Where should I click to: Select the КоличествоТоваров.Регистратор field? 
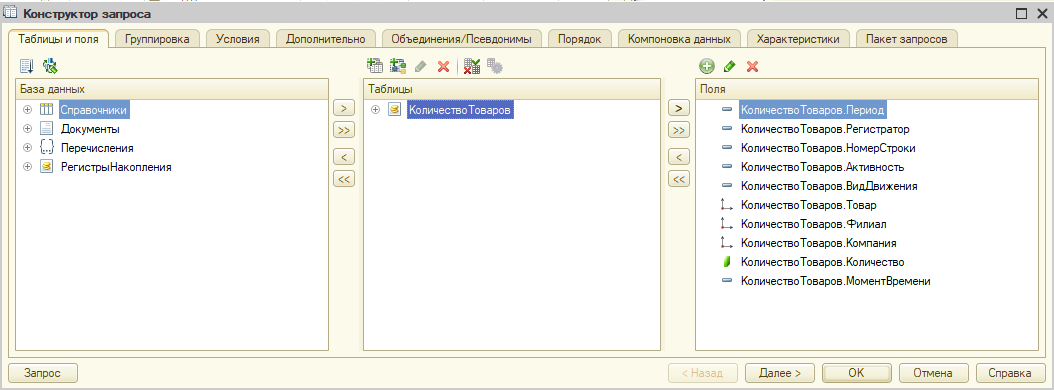[825, 128]
